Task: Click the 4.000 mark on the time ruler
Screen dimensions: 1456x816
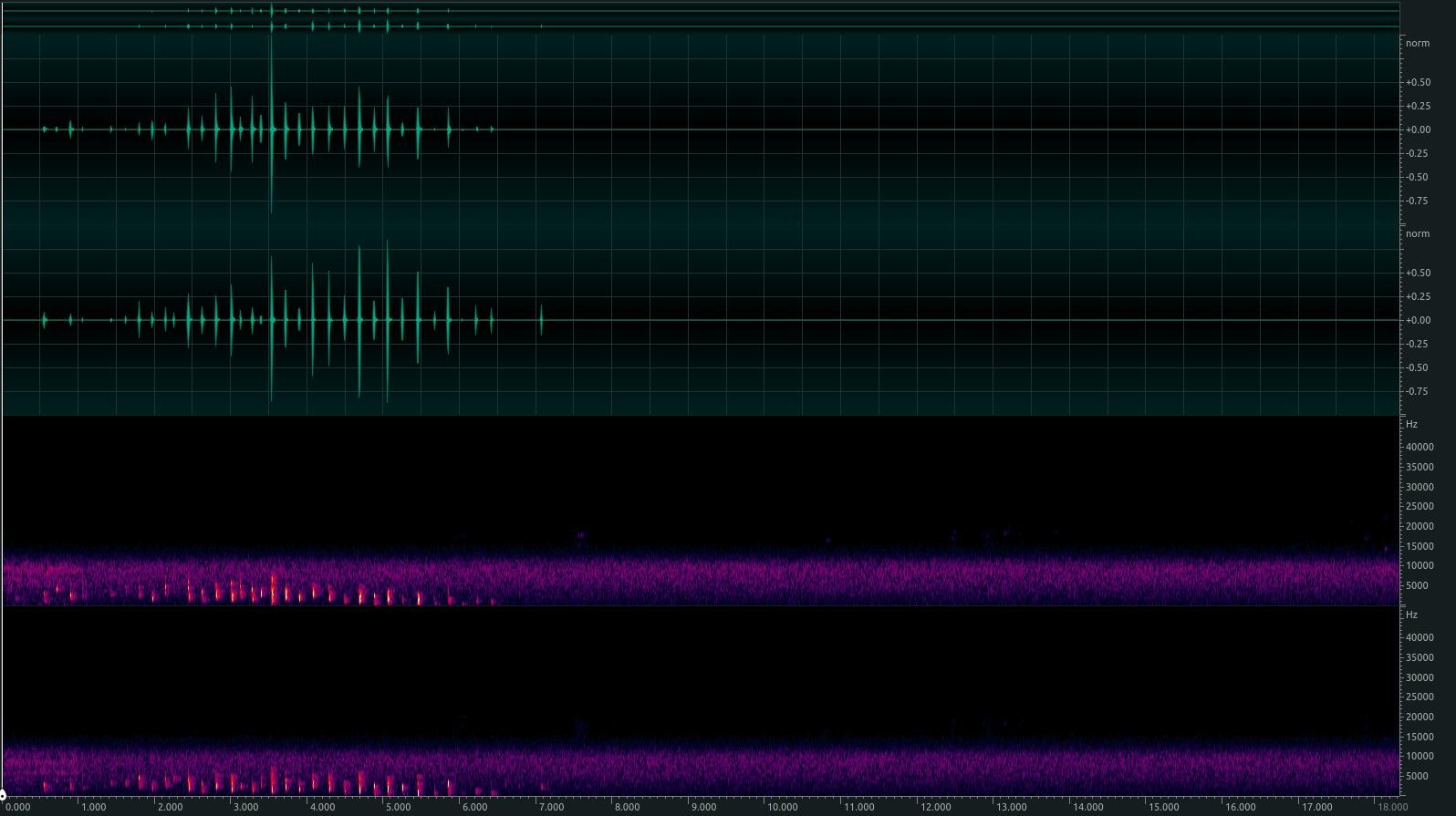Action: (x=322, y=807)
